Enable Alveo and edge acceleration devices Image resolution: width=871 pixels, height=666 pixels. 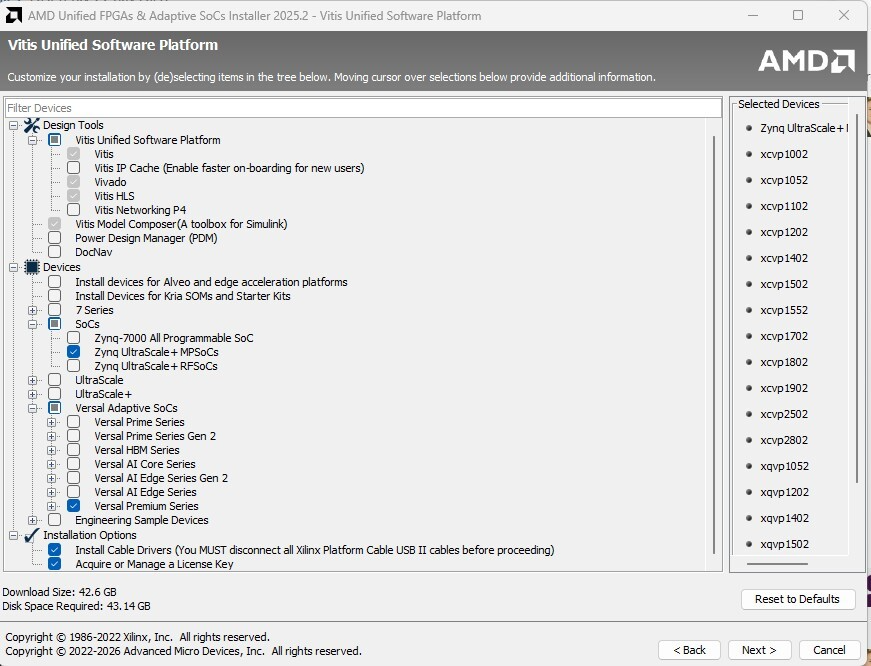[x=54, y=282]
